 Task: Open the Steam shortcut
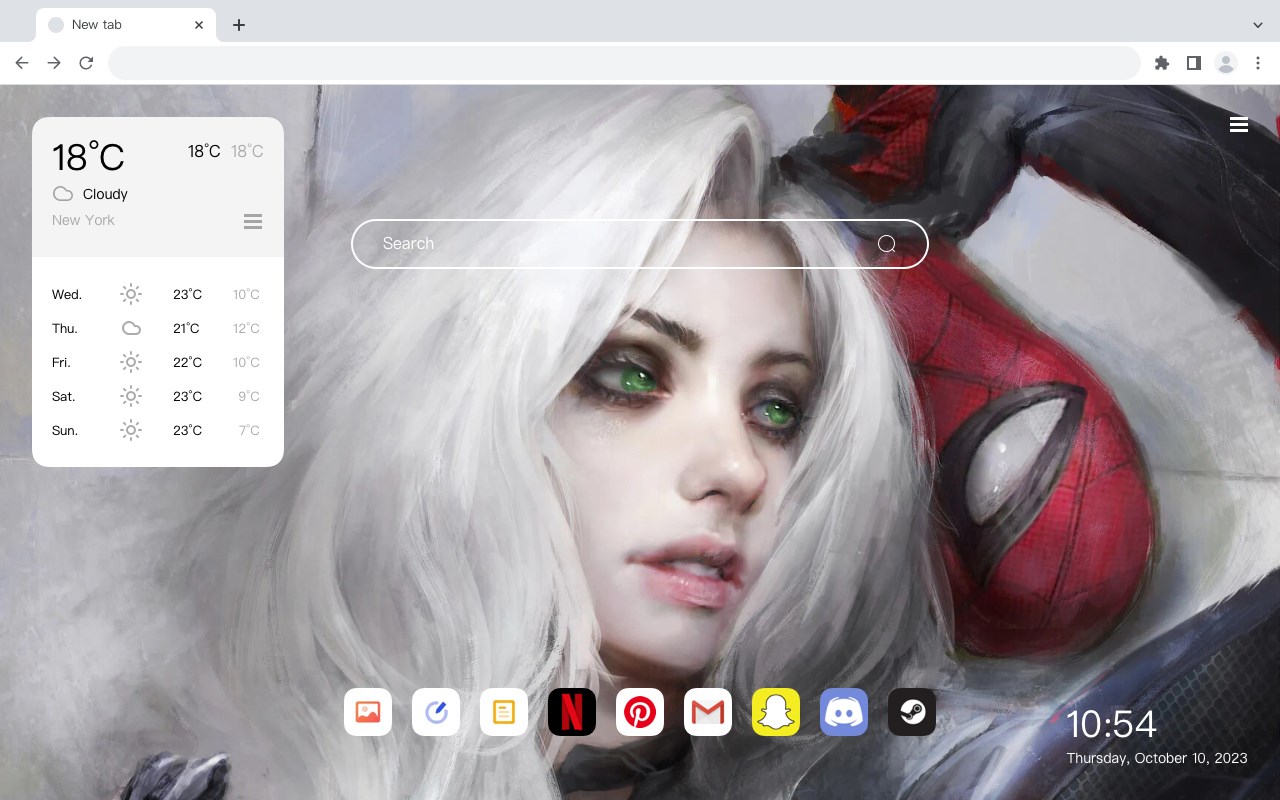pos(912,712)
